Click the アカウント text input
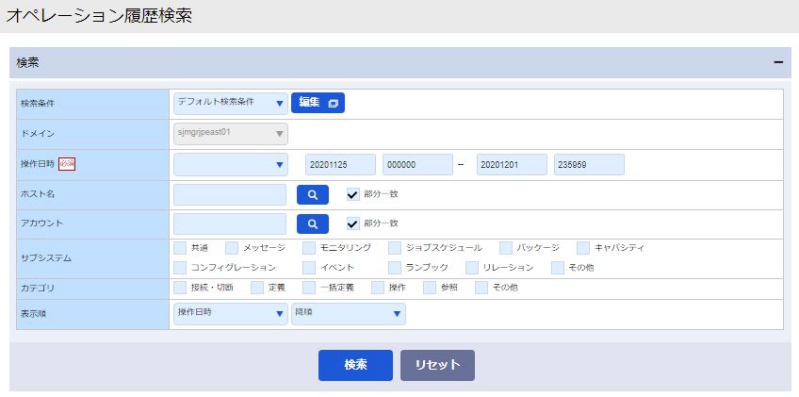The width and height of the screenshot is (799, 397). [x=230, y=224]
